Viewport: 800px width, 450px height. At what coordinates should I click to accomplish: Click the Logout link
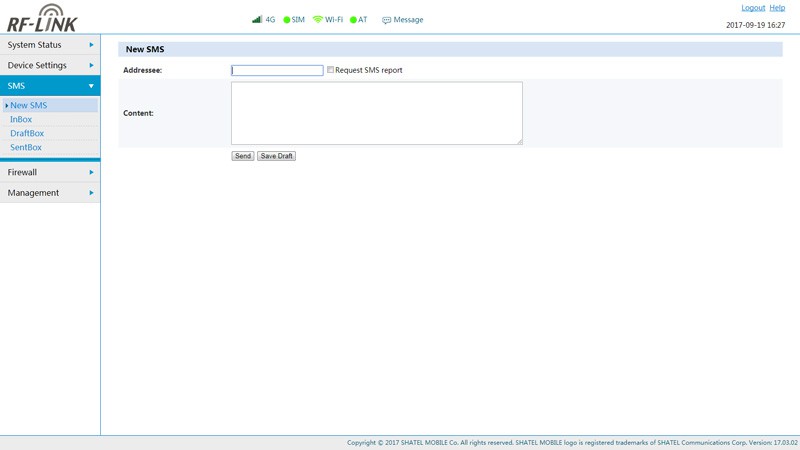point(752,8)
